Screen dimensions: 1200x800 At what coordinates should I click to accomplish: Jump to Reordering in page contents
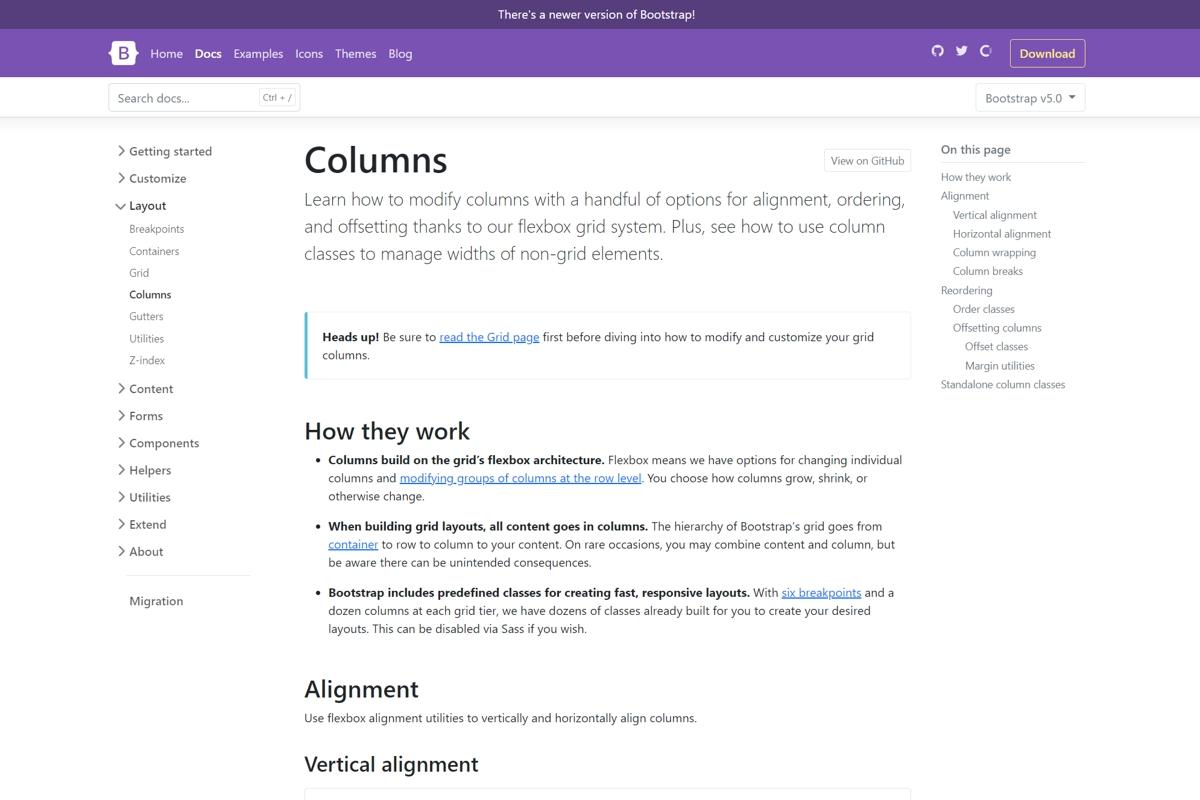[x=967, y=290]
